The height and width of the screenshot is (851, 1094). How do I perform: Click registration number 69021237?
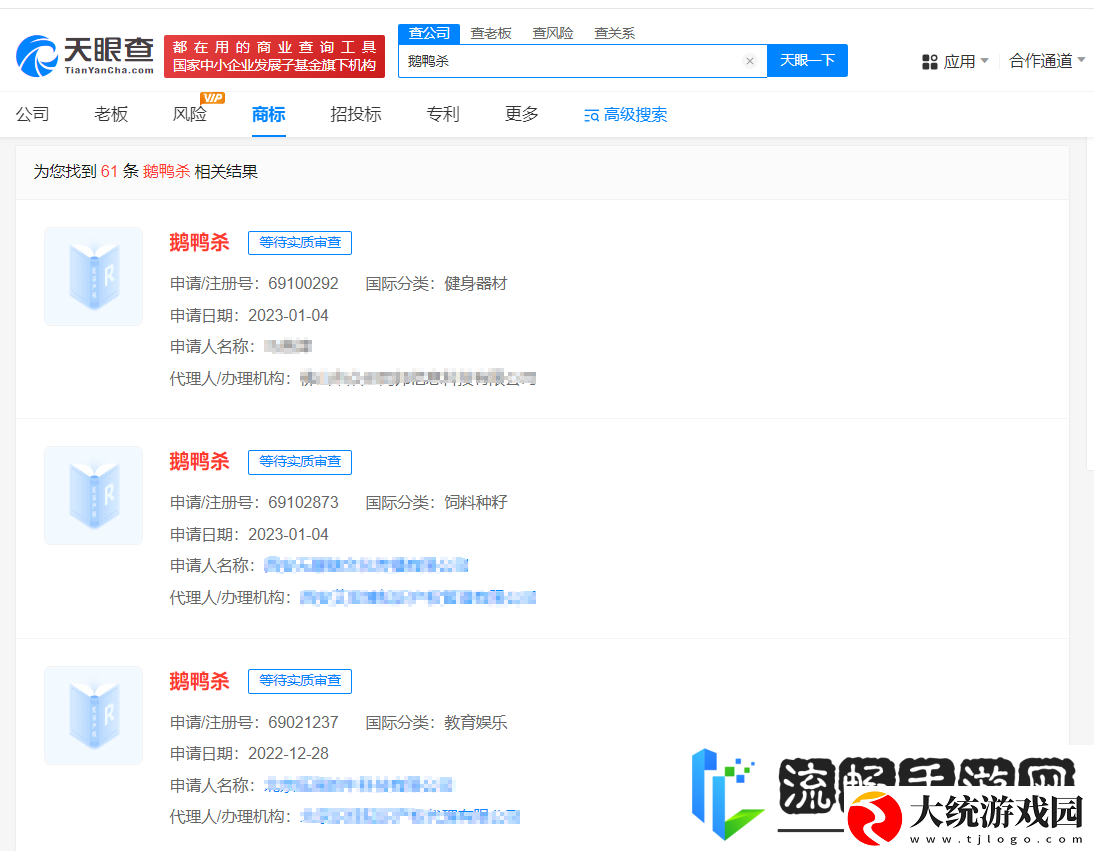tap(304, 723)
